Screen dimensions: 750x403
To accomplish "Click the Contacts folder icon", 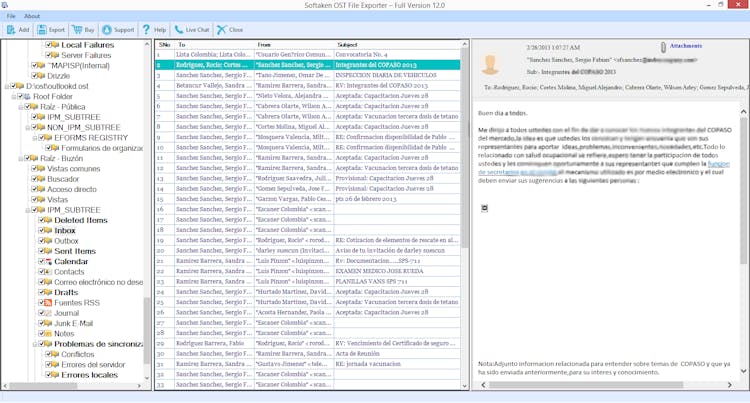I will (x=48, y=272).
